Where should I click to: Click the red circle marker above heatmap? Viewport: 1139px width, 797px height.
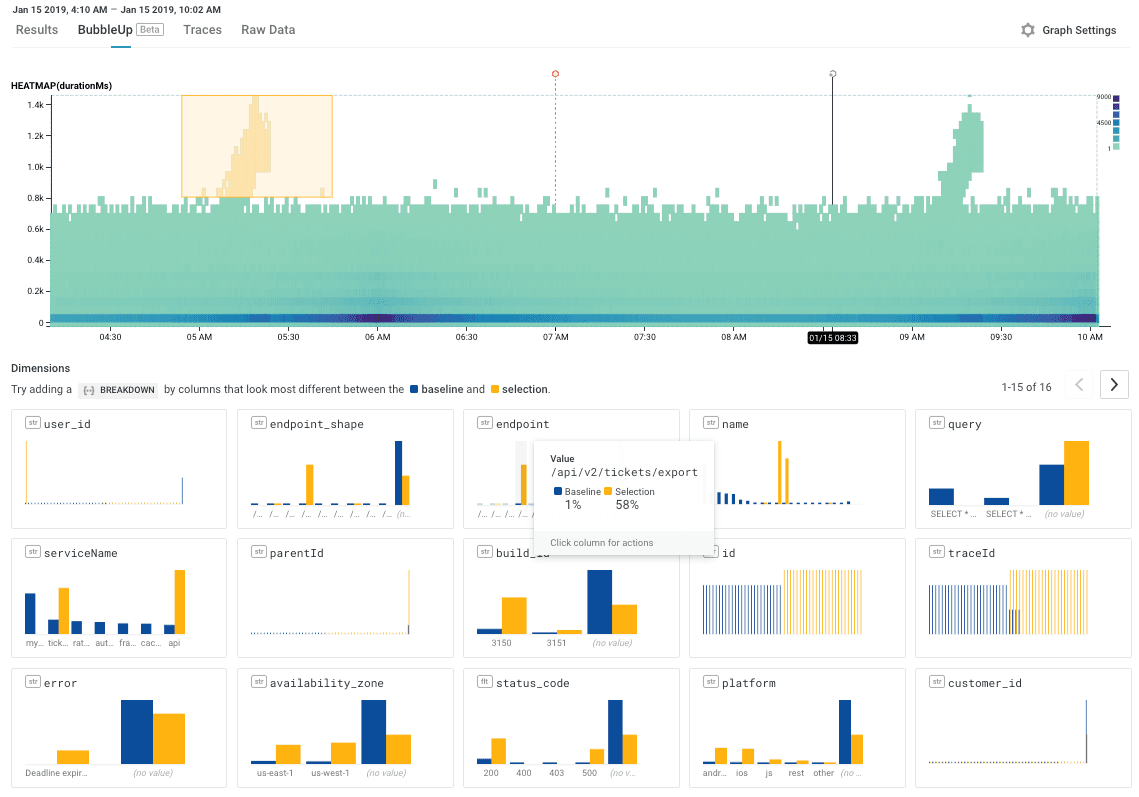coord(555,74)
